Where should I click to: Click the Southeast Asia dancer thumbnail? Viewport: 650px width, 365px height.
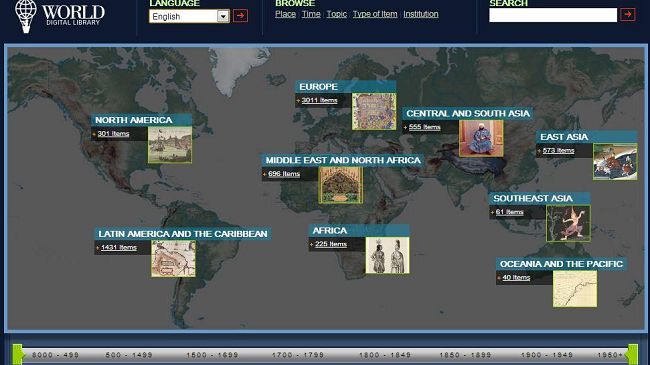[x=568, y=223]
